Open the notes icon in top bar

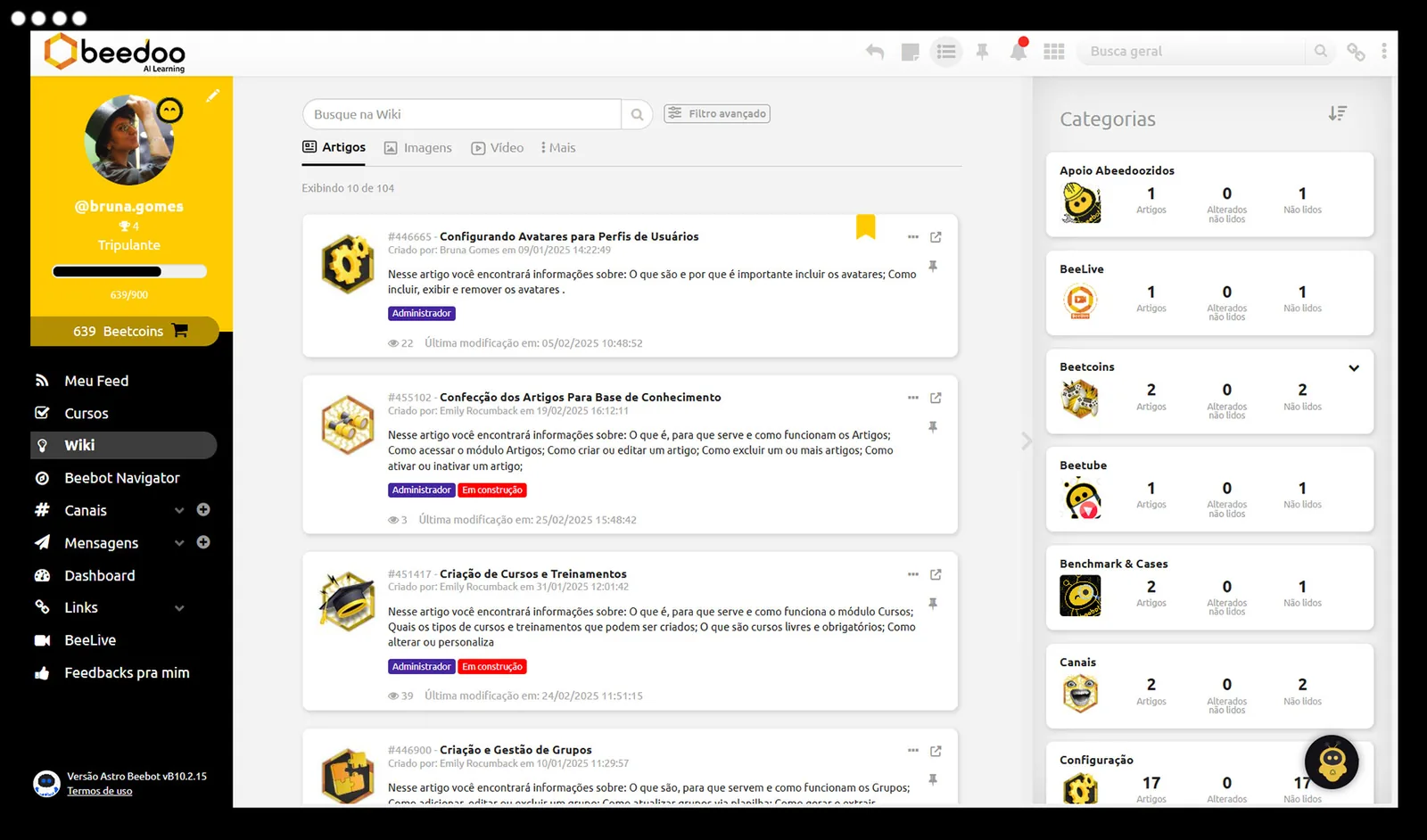(910, 52)
